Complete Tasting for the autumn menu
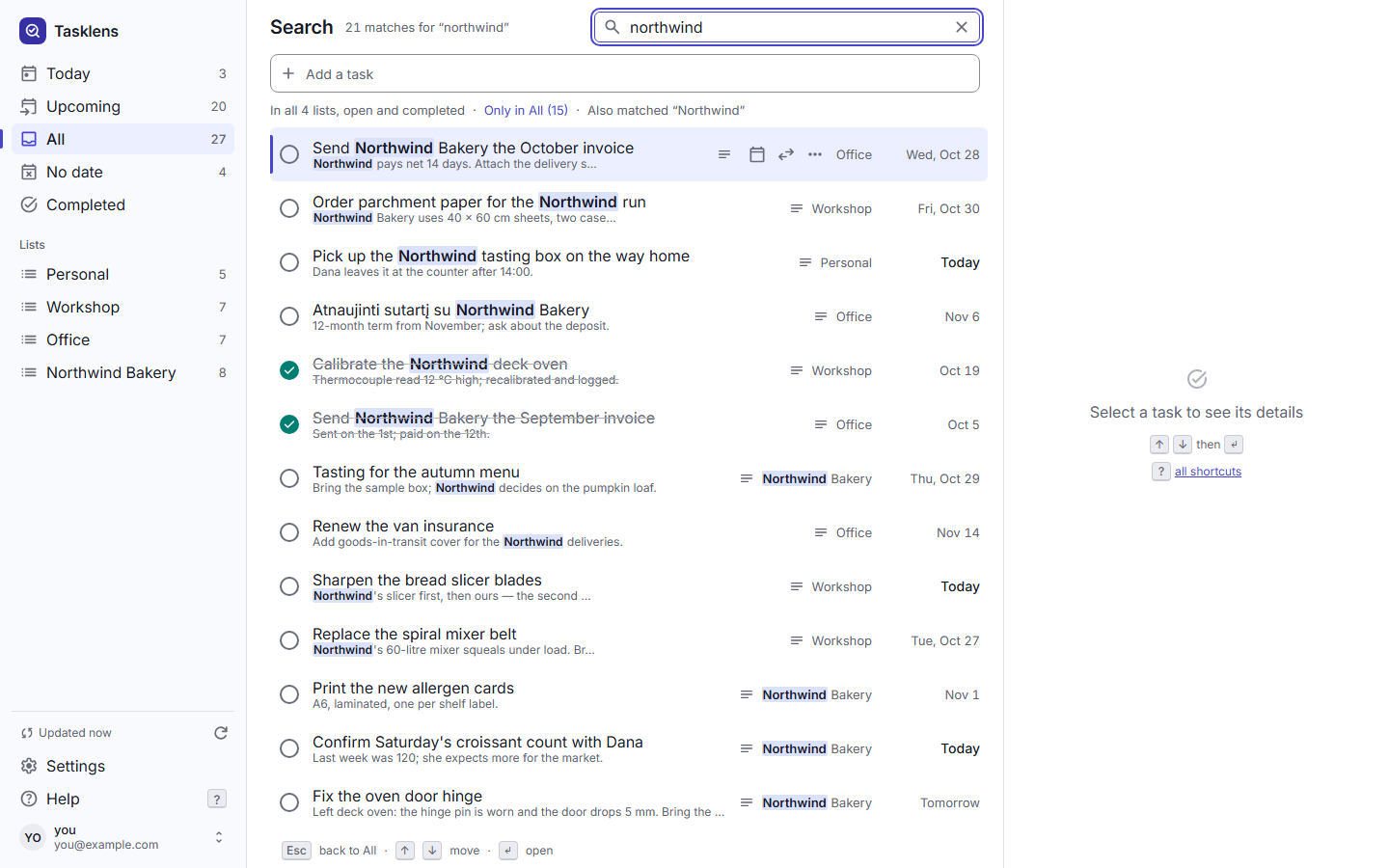Image resolution: width=1389 pixels, height=868 pixels. [289, 478]
